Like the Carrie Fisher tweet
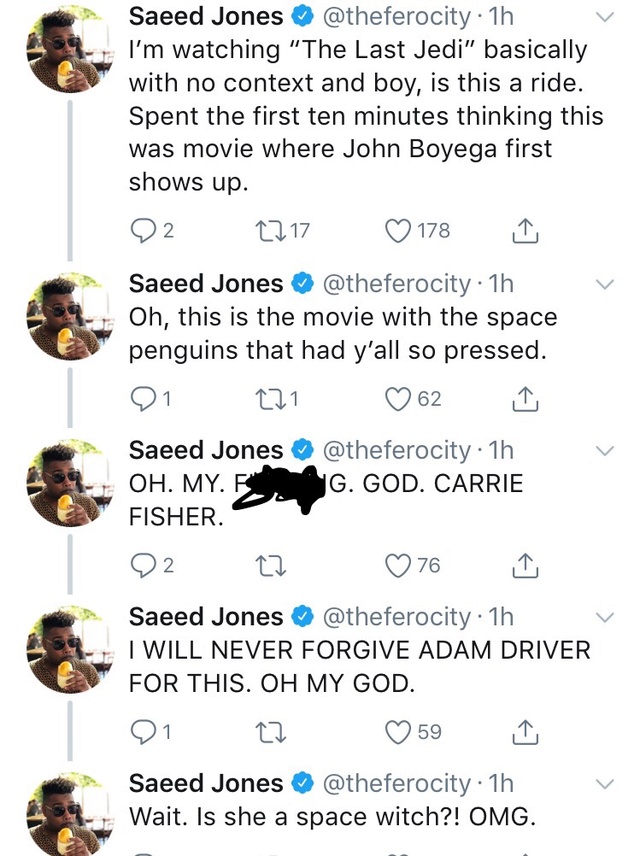 pyautogui.click(x=399, y=565)
